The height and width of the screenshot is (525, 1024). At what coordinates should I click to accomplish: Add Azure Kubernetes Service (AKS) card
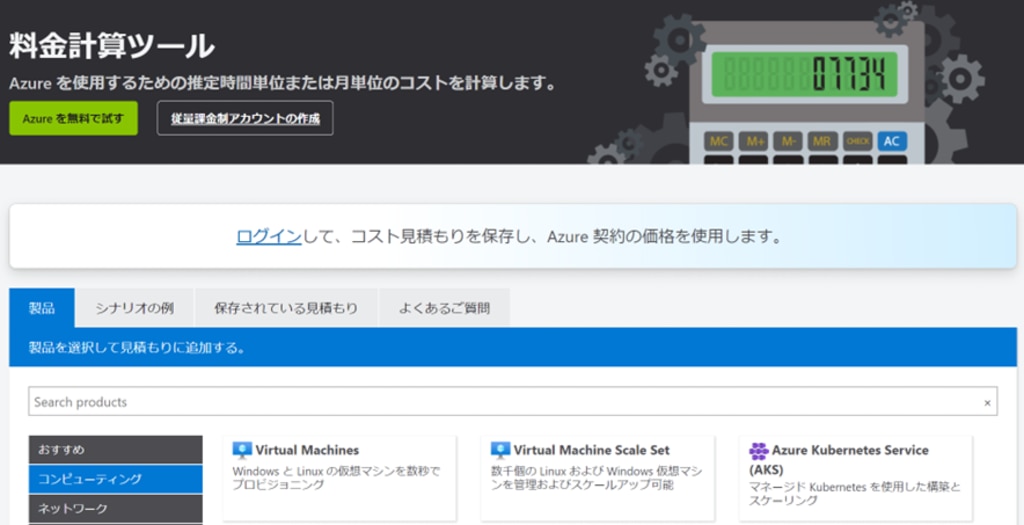(x=856, y=479)
